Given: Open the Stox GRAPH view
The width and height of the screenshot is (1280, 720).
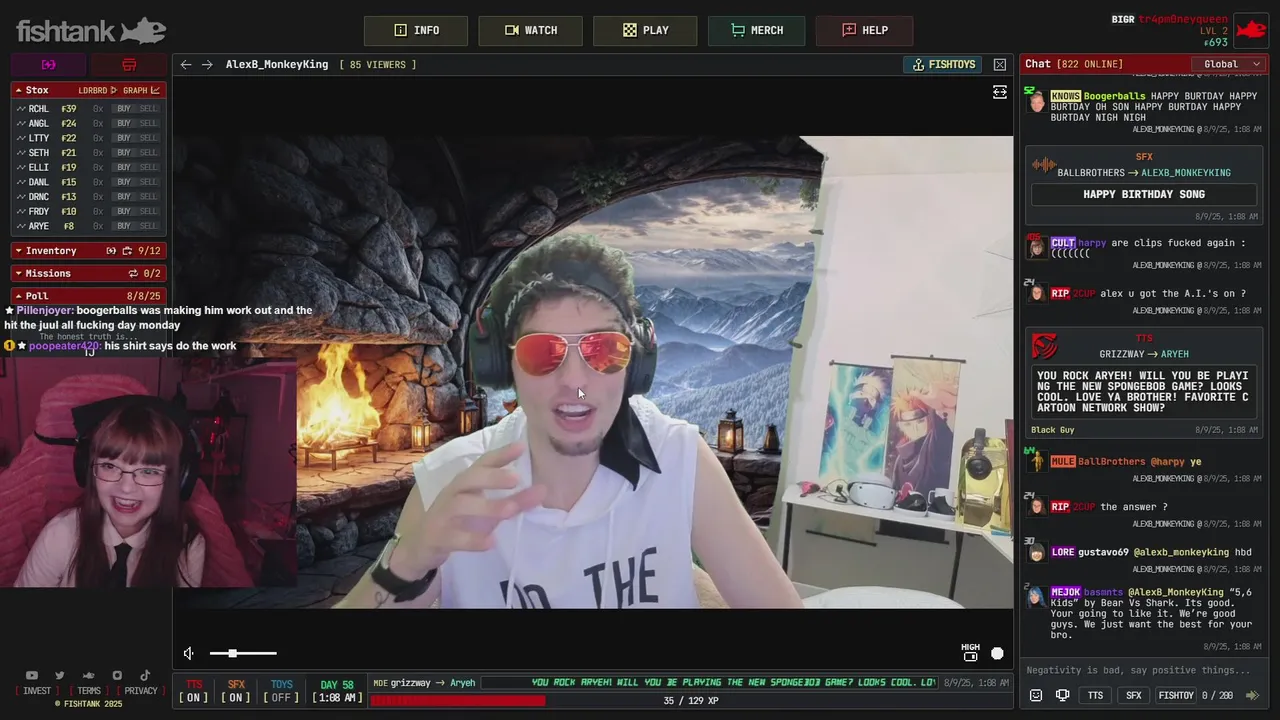Looking at the screenshot, I should click(x=141, y=90).
